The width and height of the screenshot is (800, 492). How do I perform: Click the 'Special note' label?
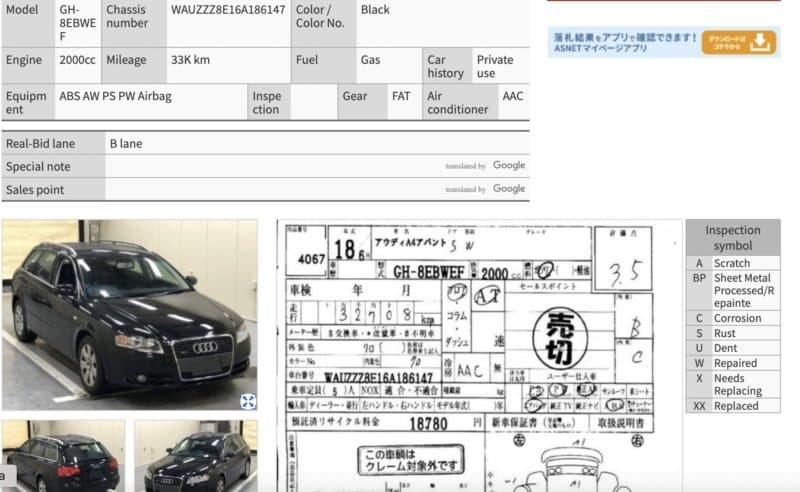[38, 166]
